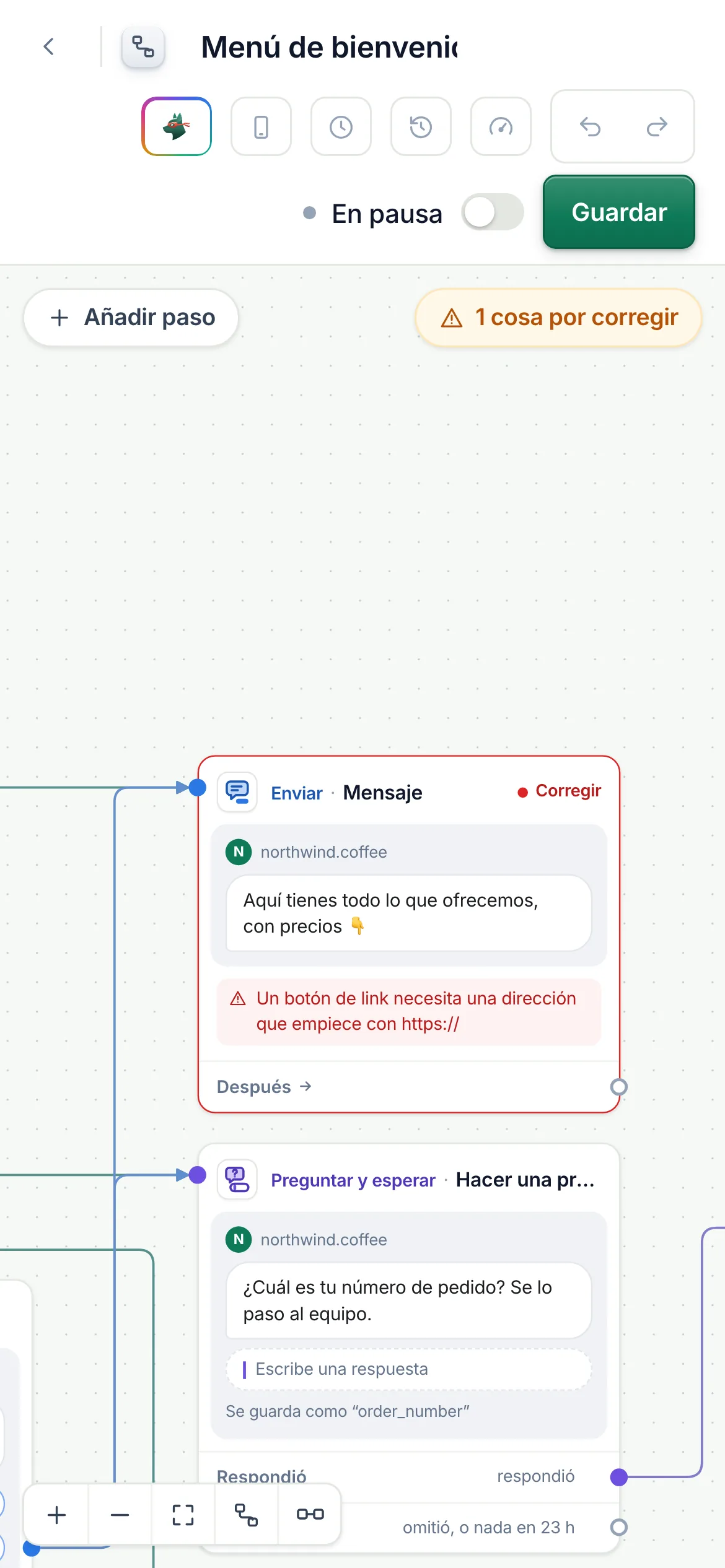The height and width of the screenshot is (1568, 725).
Task: Undo the last change
Action: coord(590,127)
